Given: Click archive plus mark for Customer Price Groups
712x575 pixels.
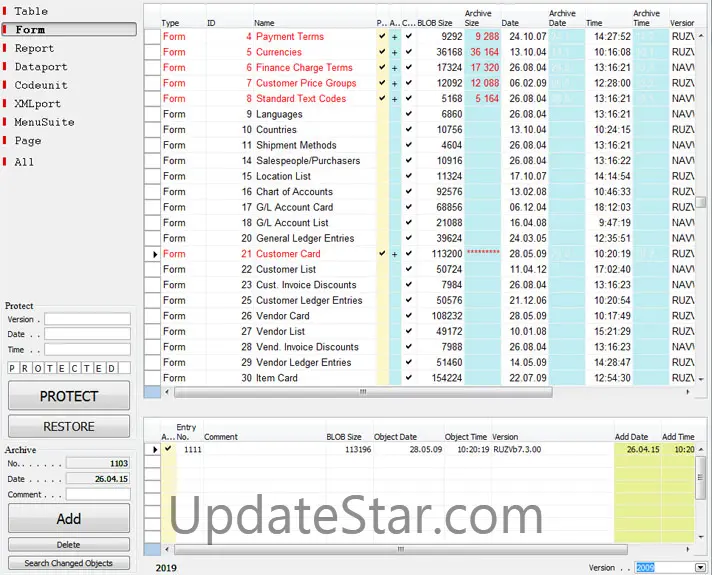Looking at the screenshot, I should click(395, 84).
